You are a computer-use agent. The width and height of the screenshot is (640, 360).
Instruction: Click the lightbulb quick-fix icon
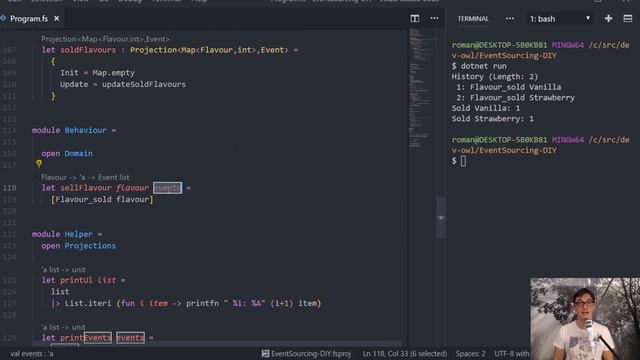[39, 164]
